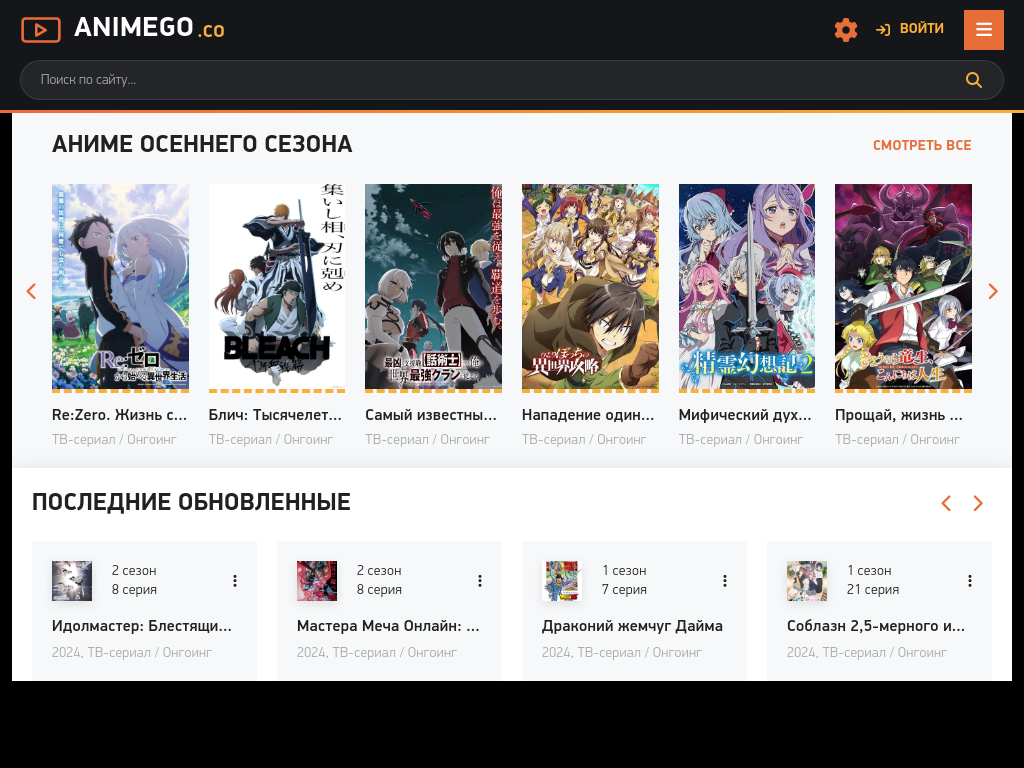Open the Самый известный poster image
Viewport: 1024px width, 768px height.
click(434, 288)
